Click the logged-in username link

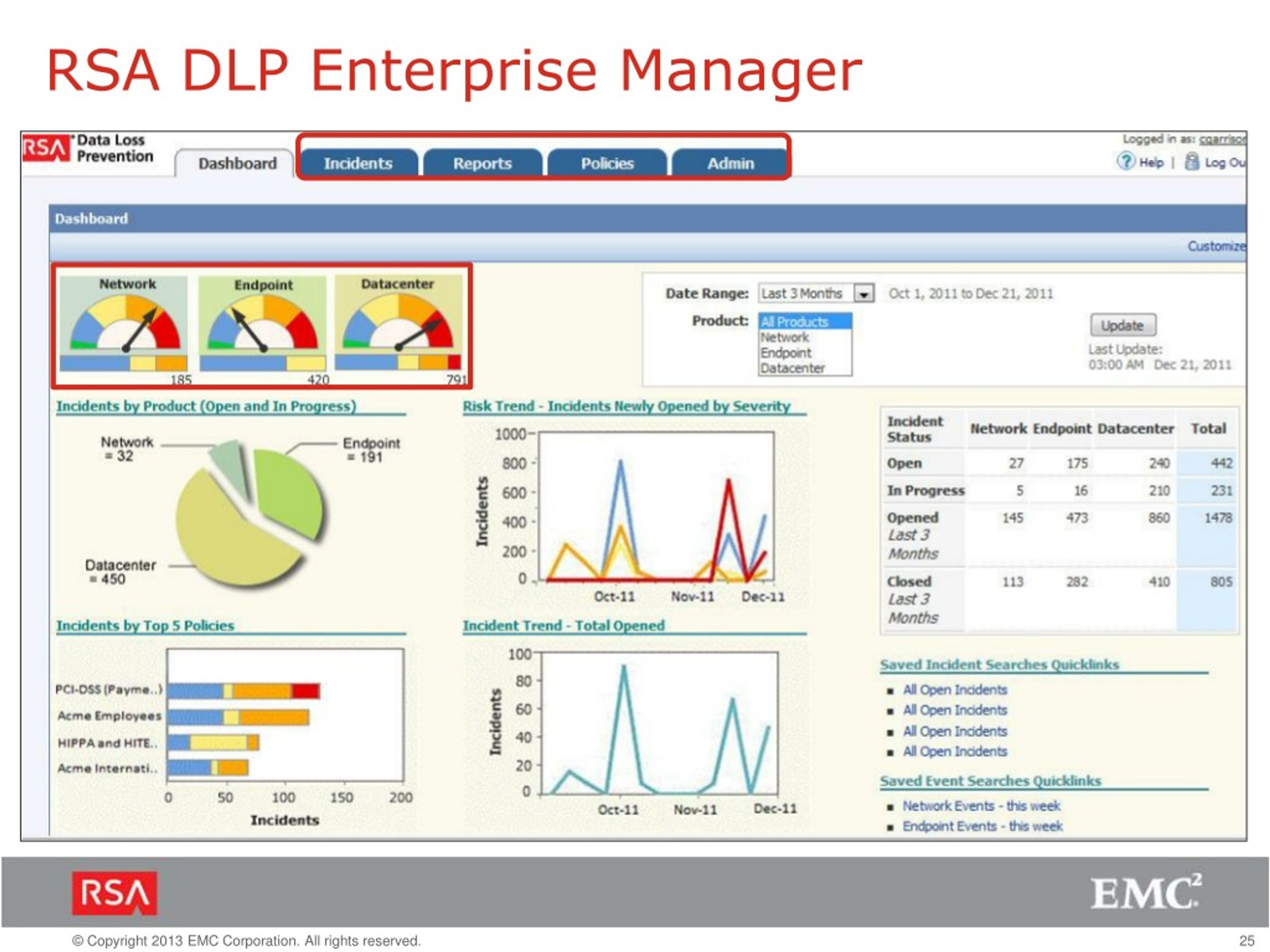(x=1222, y=139)
